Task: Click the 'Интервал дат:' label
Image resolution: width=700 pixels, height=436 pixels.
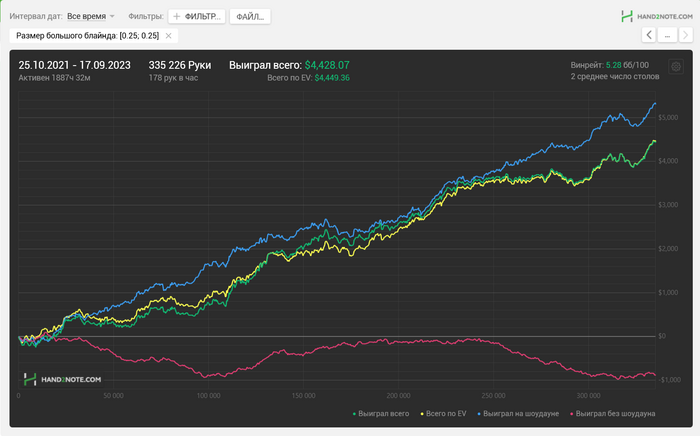Action: click(x=36, y=17)
